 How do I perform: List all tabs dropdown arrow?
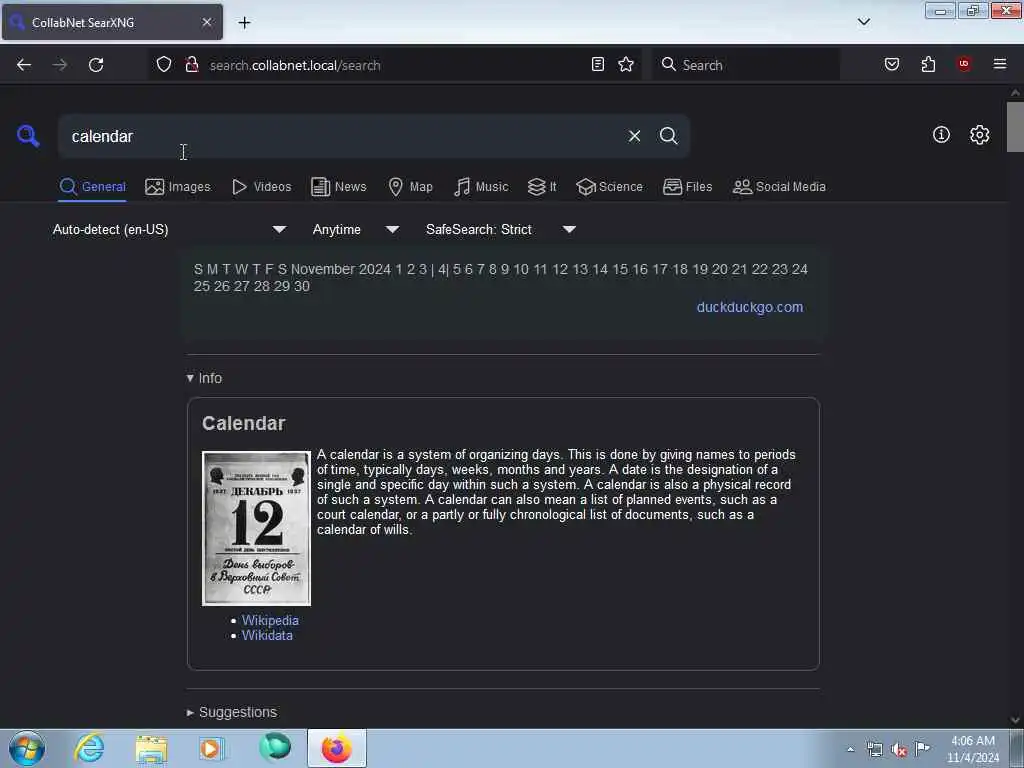pyautogui.click(x=864, y=22)
